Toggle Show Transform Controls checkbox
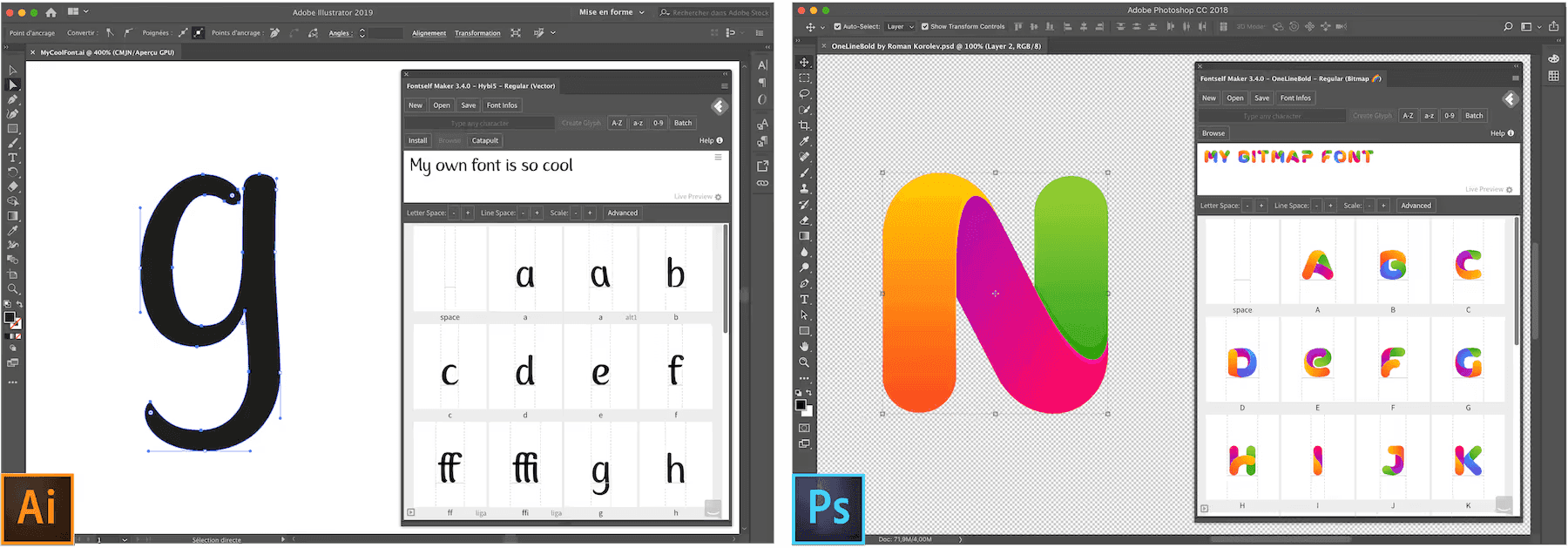The image size is (1568, 548). [925, 26]
